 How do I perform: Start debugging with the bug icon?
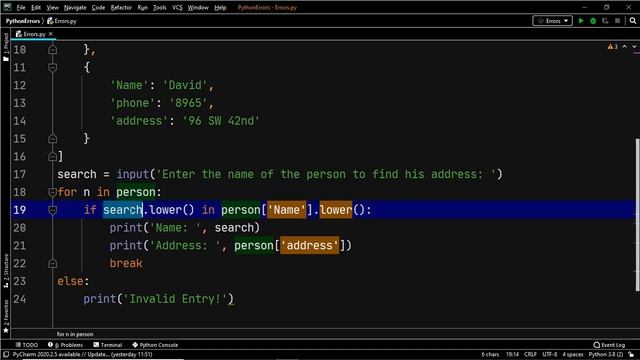[x=593, y=21]
